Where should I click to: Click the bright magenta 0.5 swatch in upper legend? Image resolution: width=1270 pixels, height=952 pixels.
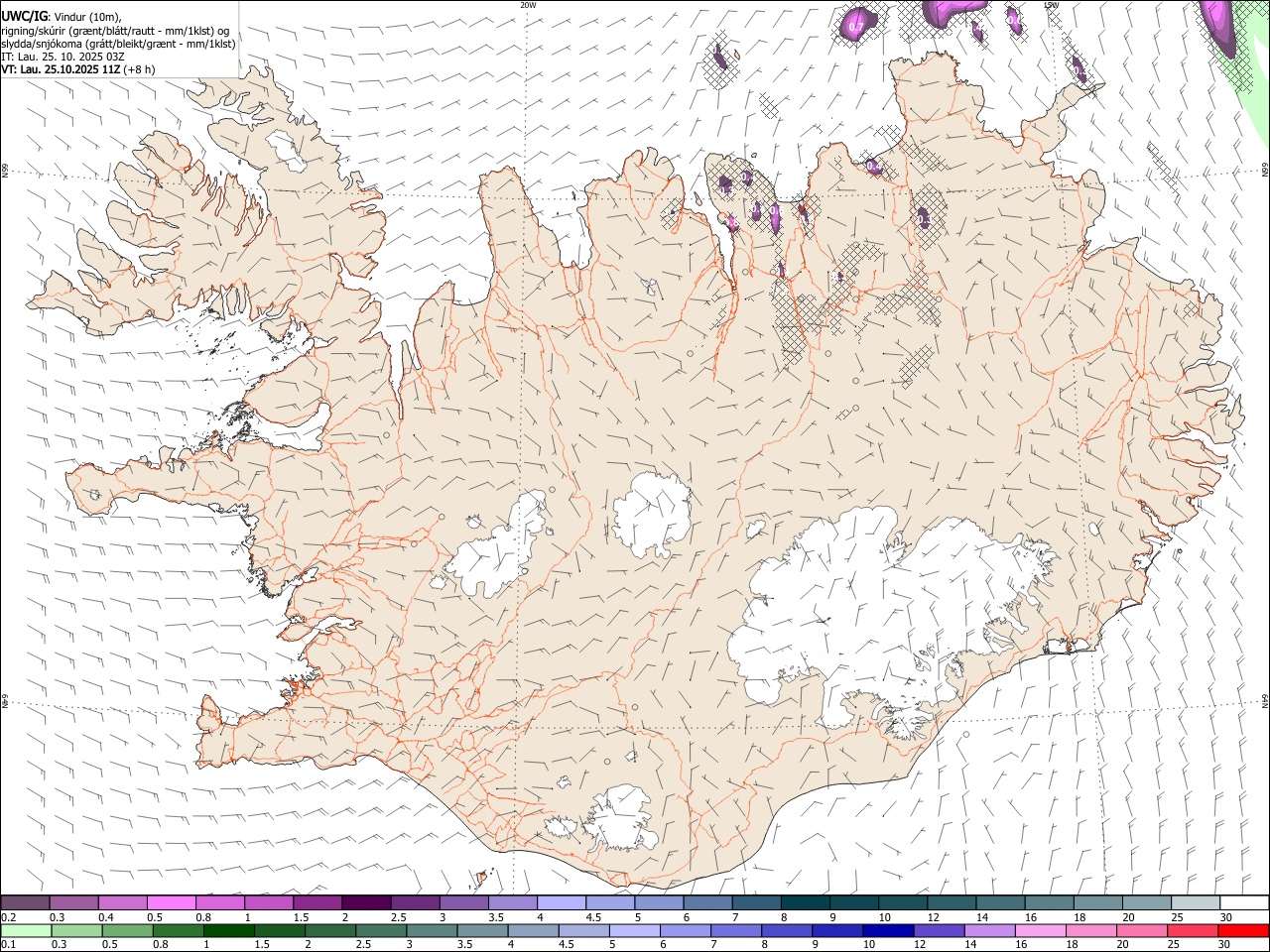tap(172, 902)
